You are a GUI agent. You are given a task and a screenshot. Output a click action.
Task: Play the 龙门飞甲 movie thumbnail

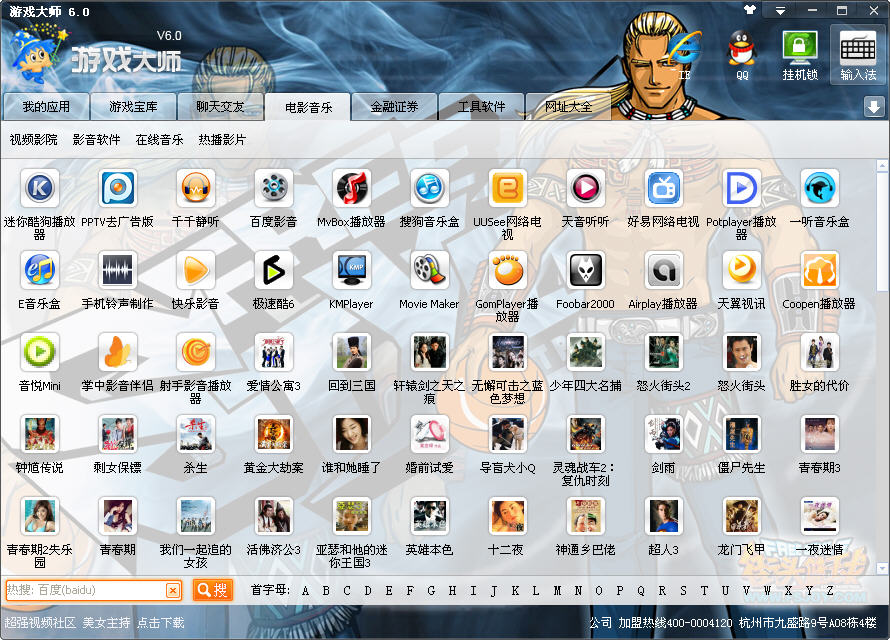(741, 516)
